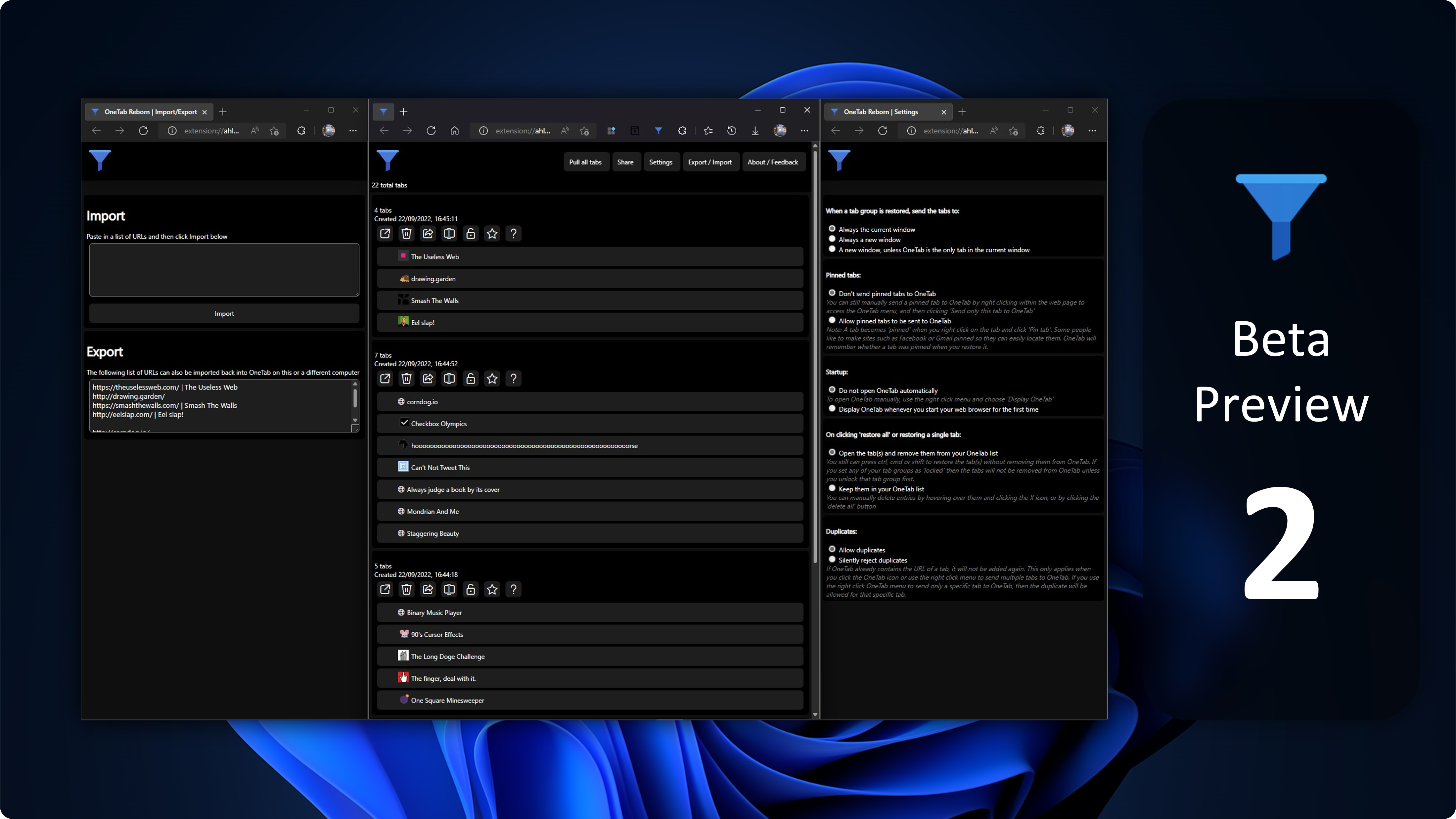Screen dimensions: 1456x819
Task: Open browser downloads icon in middle window
Action: [755, 131]
